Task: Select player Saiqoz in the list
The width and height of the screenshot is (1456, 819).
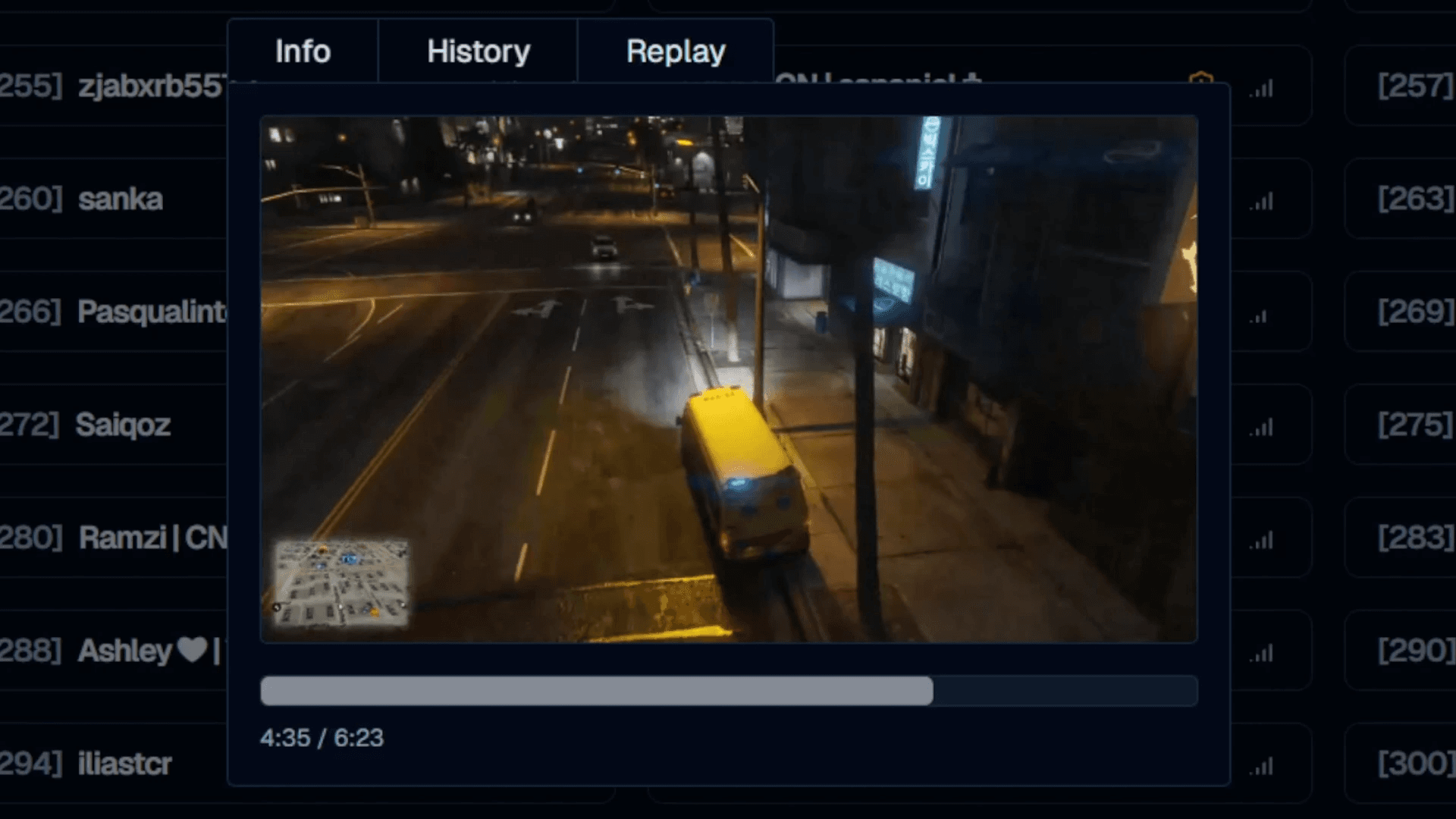Action: click(123, 425)
